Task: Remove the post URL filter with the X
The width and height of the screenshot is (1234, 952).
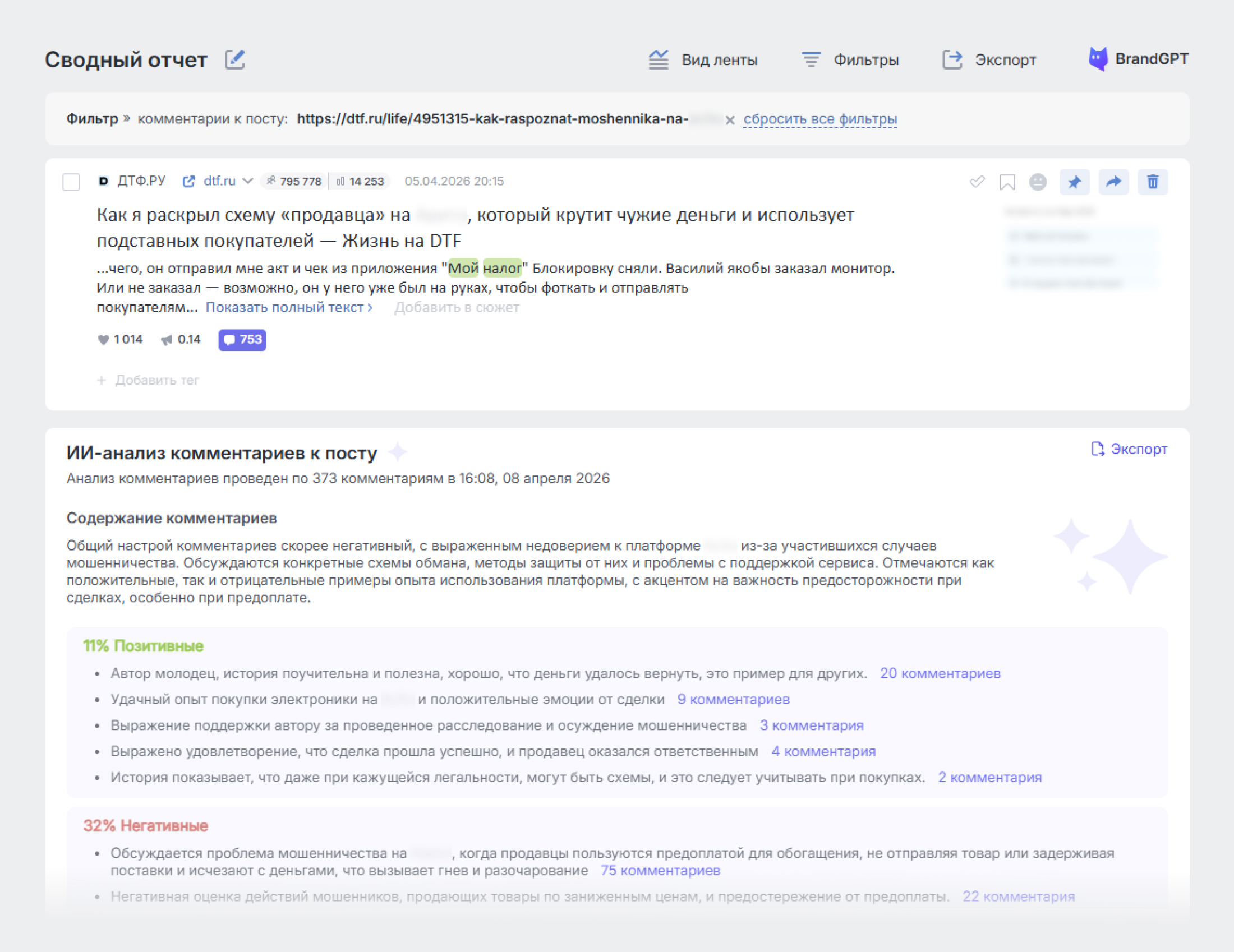Action: [730, 119]
